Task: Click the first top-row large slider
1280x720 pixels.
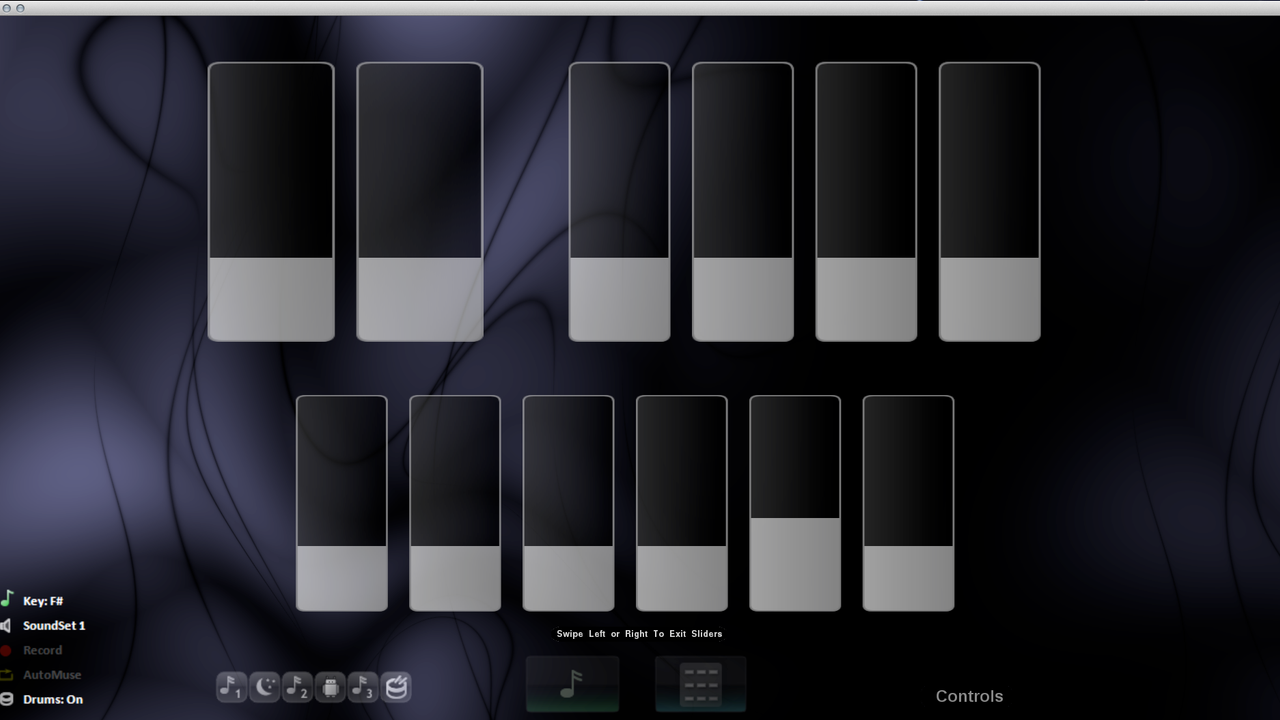Action: pyautogui.click(x=271, y=202)
